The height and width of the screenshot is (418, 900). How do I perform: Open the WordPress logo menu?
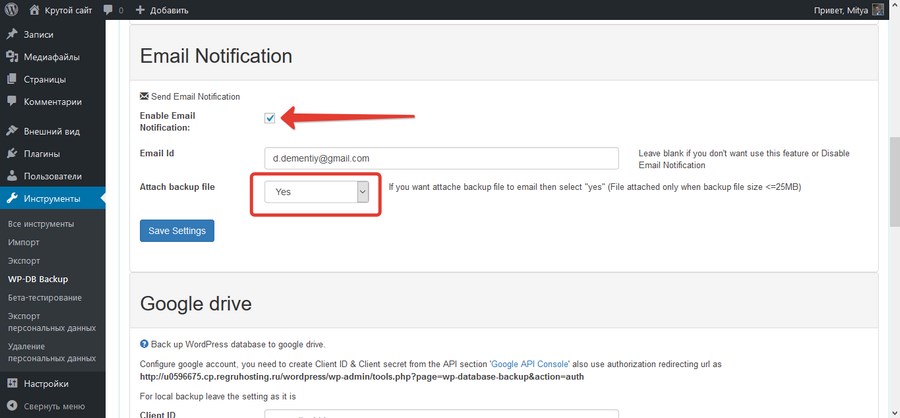(11, 10)
